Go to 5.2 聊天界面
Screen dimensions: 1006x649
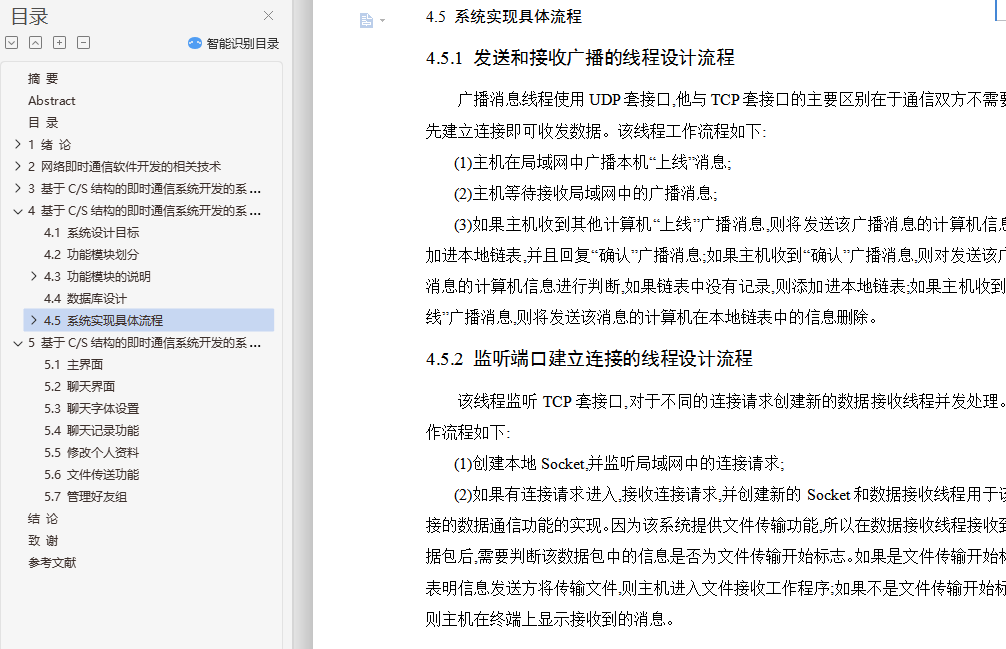pyautogui.click(x=80, y=387)
